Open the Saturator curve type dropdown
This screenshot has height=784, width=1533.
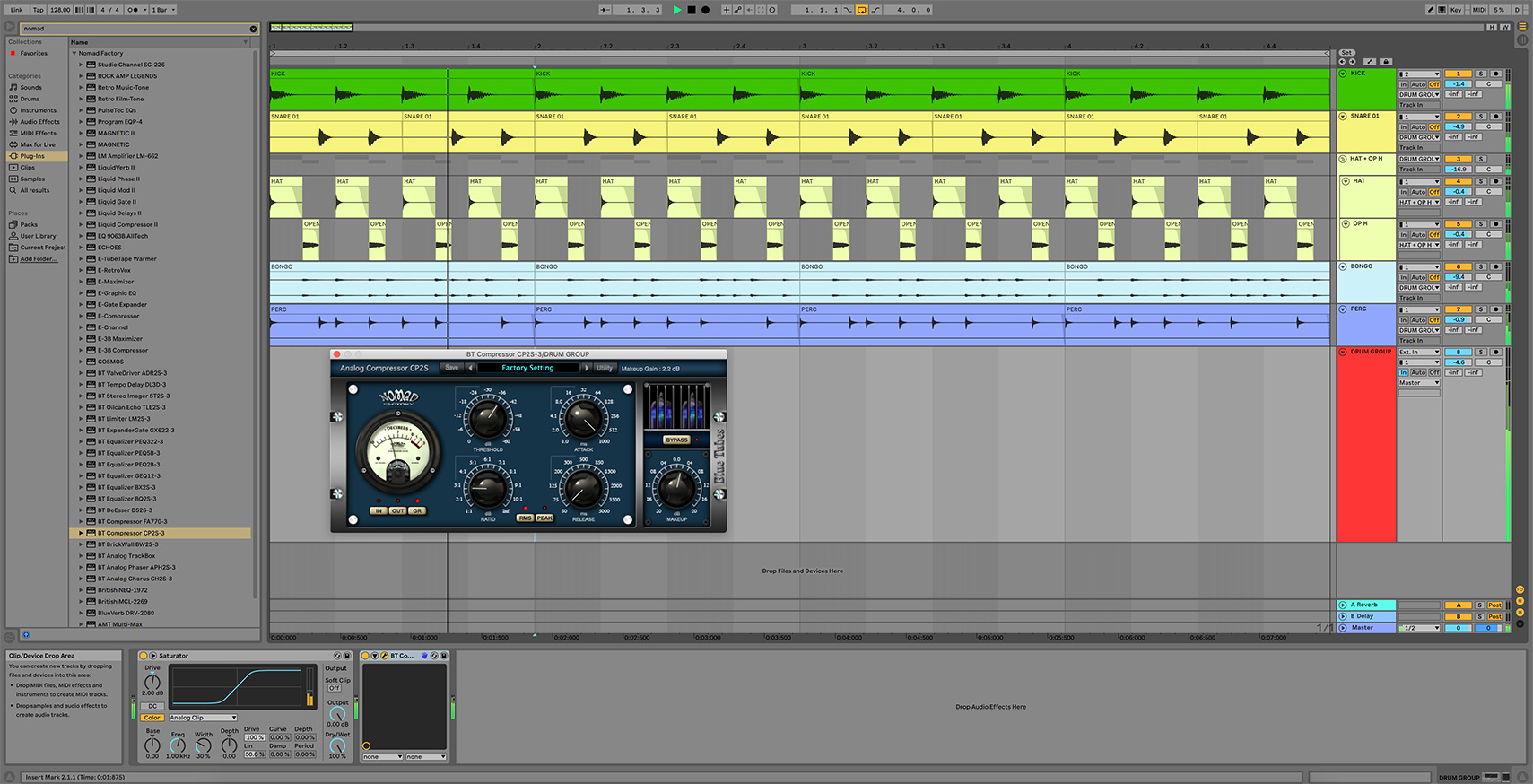tap(203, 718)
